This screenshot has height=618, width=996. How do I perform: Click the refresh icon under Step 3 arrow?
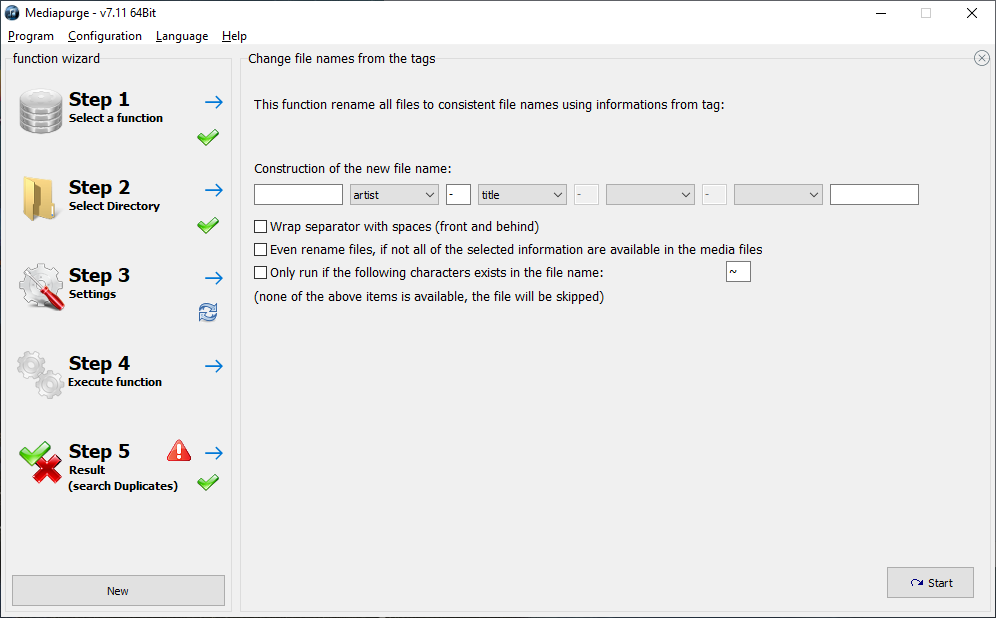[x=208, y=312]
